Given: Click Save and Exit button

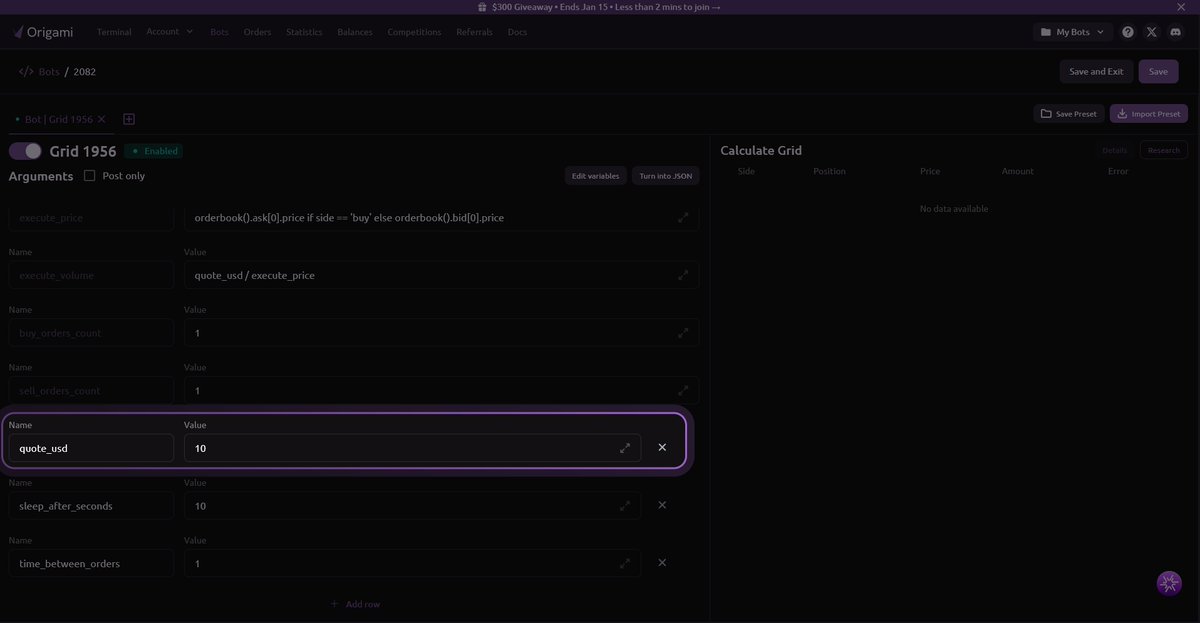Looking at the screenshot, I should (1096, 72).
